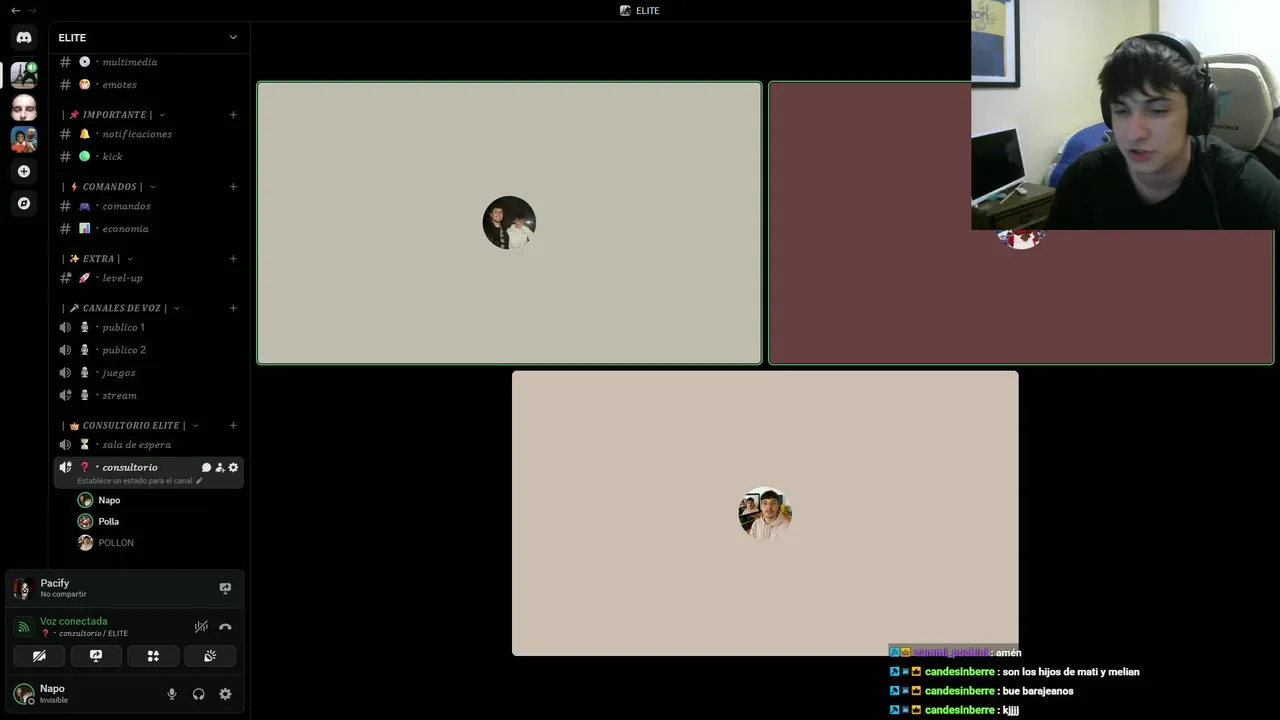The height and width of the screenshot is (720, 1280).
Task: Open activities launcher button
Action: pyautogui.click(x=153, y=656)
